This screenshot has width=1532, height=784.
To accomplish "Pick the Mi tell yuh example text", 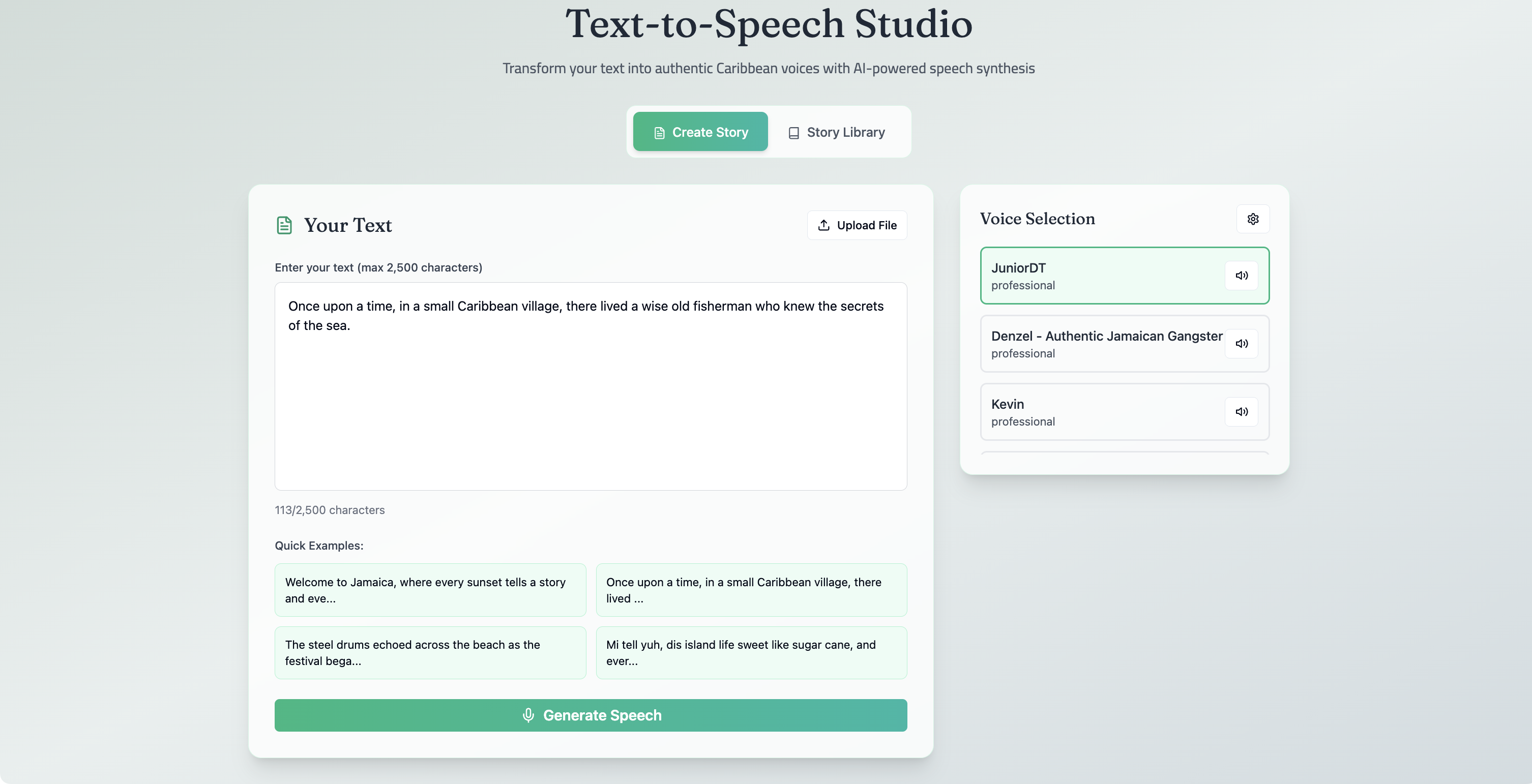I will click(751, 653).
